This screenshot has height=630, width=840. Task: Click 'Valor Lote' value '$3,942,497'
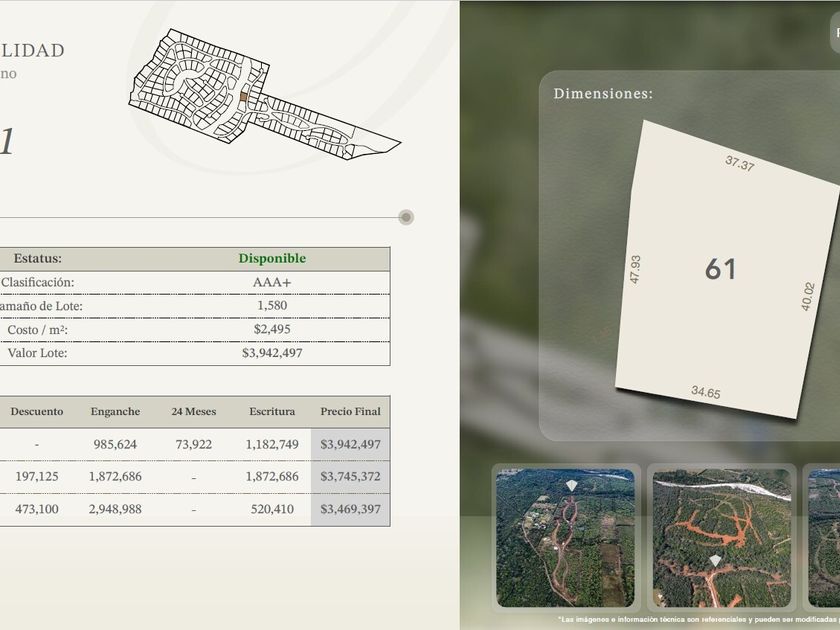272,352
